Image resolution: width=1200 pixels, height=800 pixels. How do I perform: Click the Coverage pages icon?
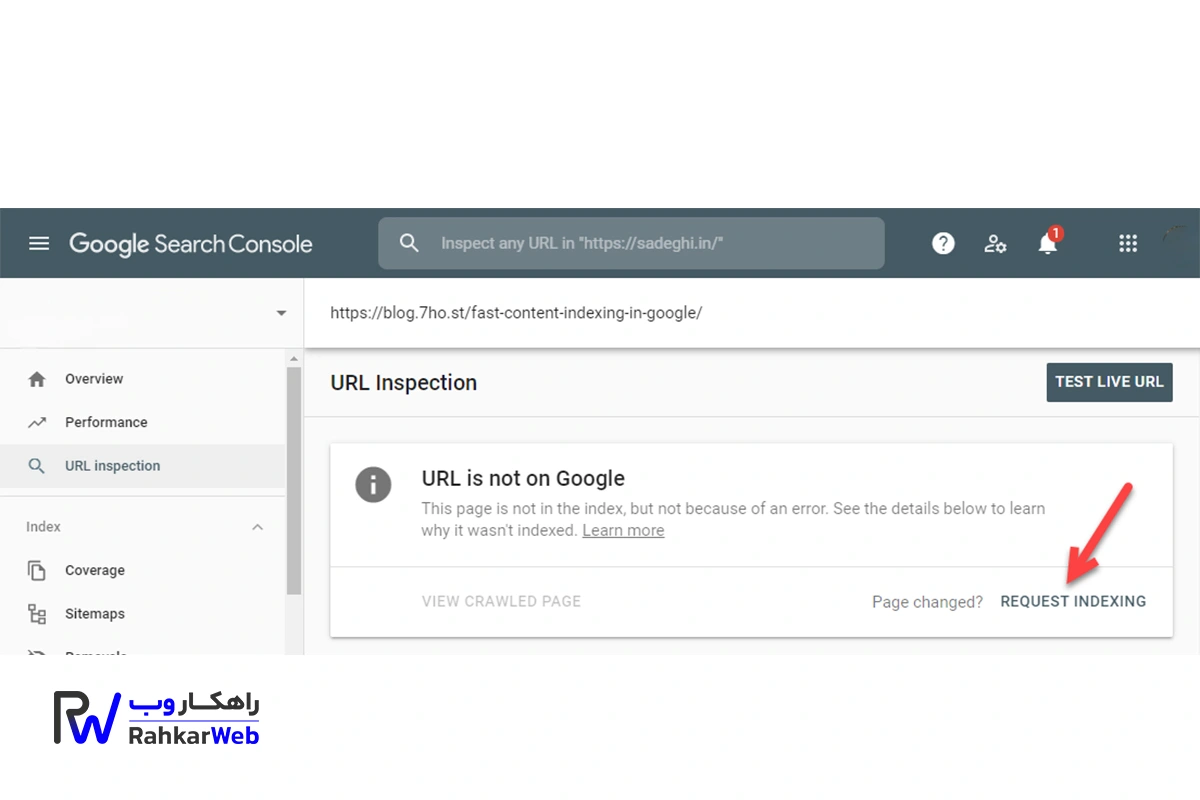37,571
